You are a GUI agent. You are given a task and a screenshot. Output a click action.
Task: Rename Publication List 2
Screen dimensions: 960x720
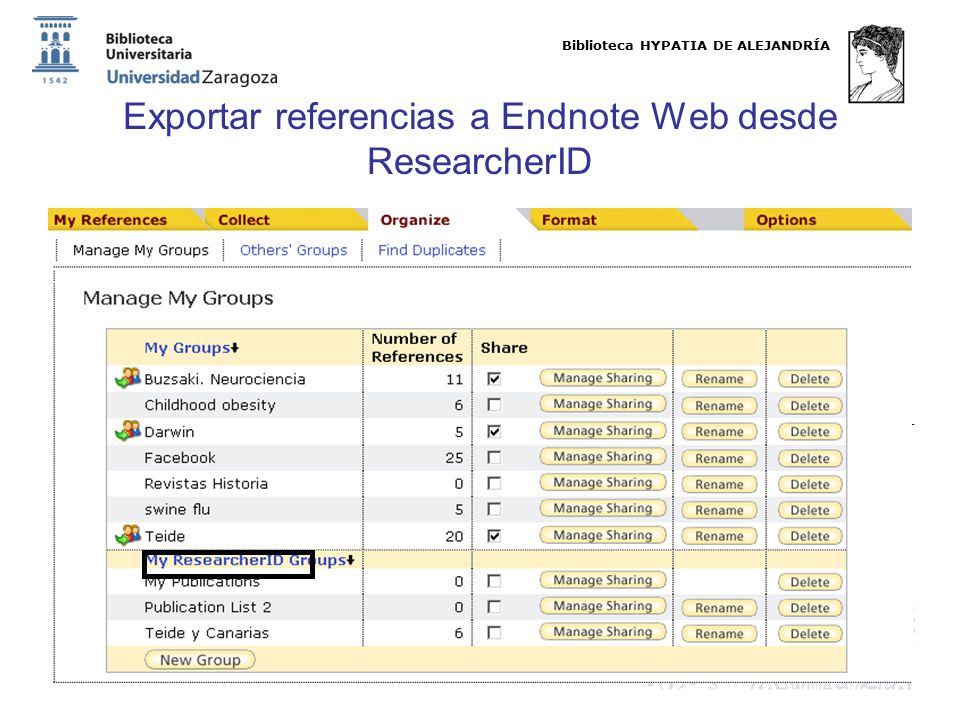(x=719, y=607)
